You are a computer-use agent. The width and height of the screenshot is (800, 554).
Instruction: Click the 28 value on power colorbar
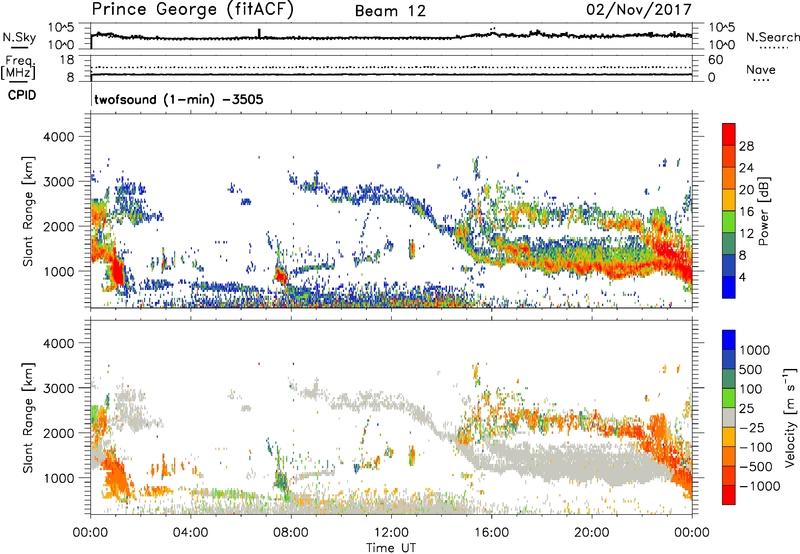746,146
